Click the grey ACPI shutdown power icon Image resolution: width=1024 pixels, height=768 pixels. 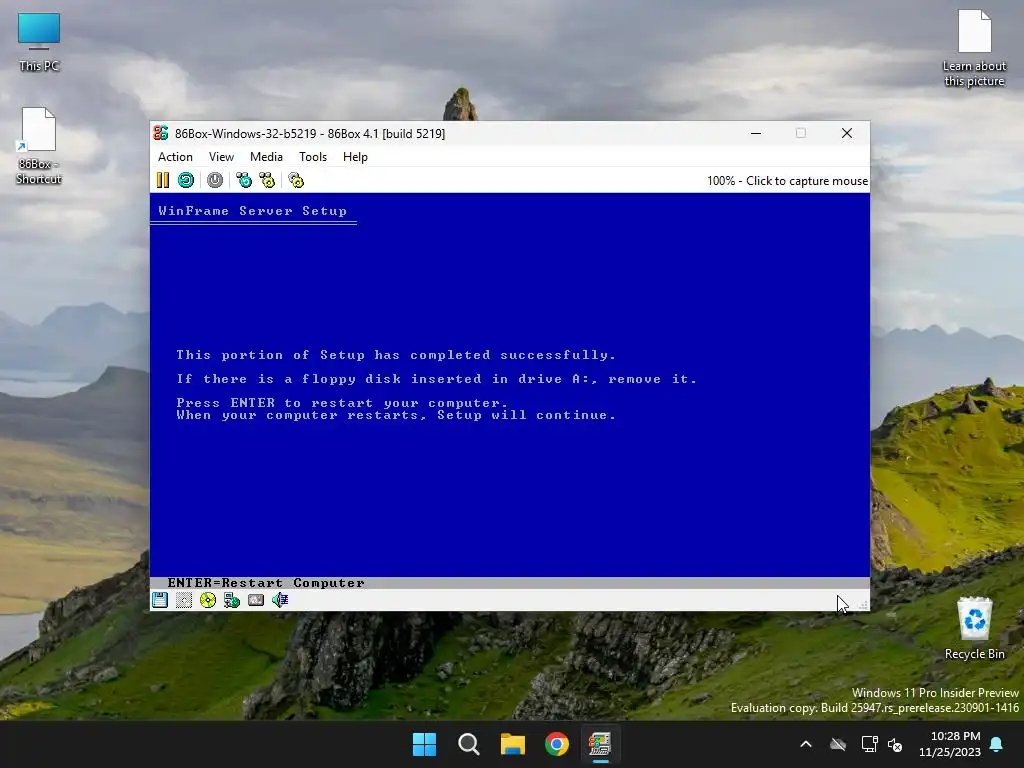pos(215,180)
